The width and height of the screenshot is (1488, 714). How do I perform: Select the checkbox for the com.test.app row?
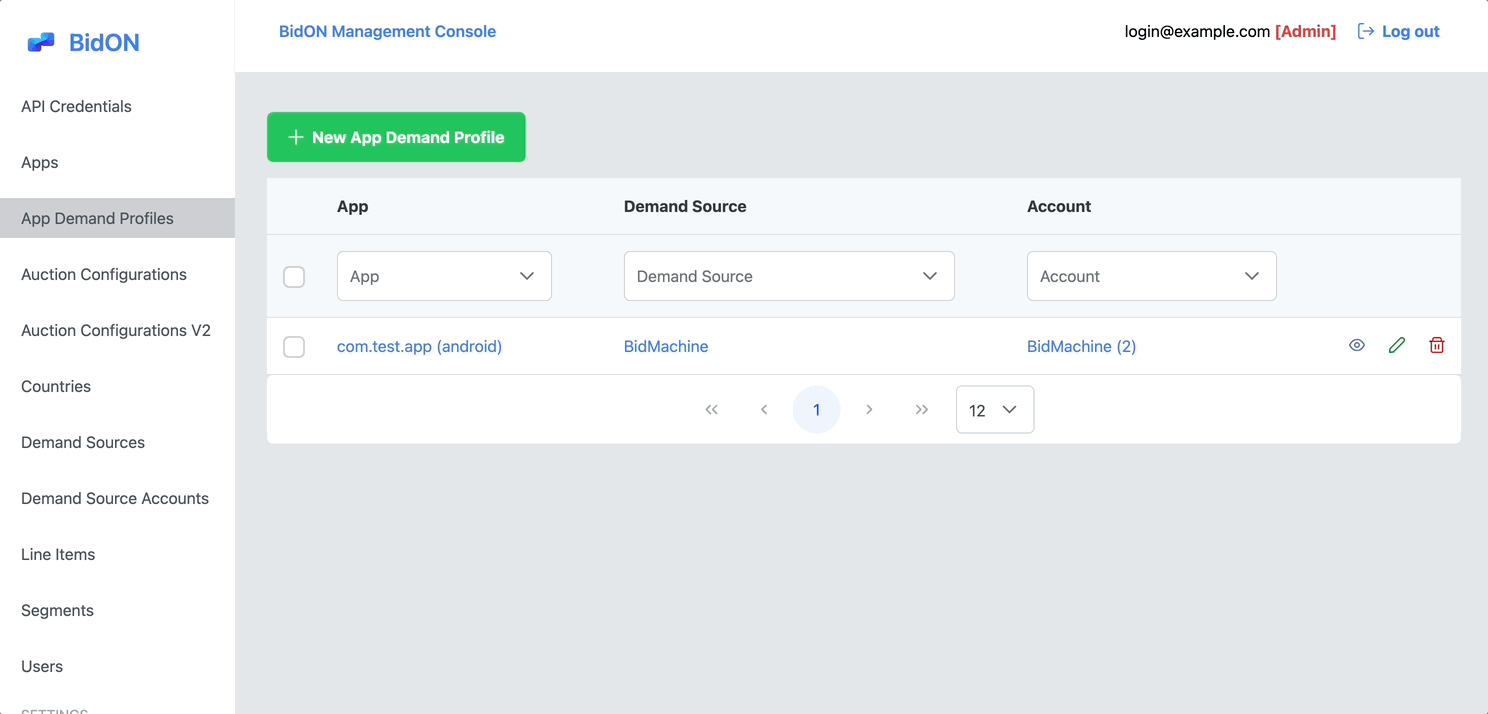294,346
